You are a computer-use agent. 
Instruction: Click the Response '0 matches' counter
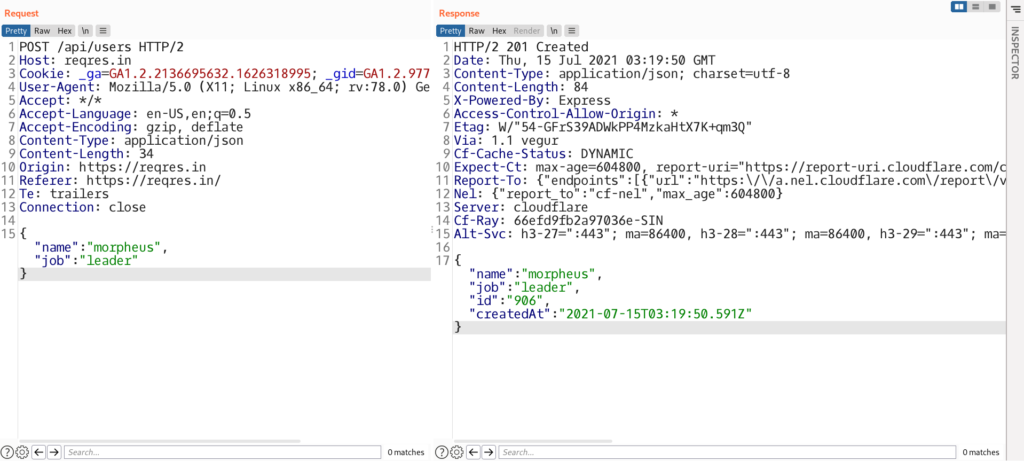click(x=981, y=453)
